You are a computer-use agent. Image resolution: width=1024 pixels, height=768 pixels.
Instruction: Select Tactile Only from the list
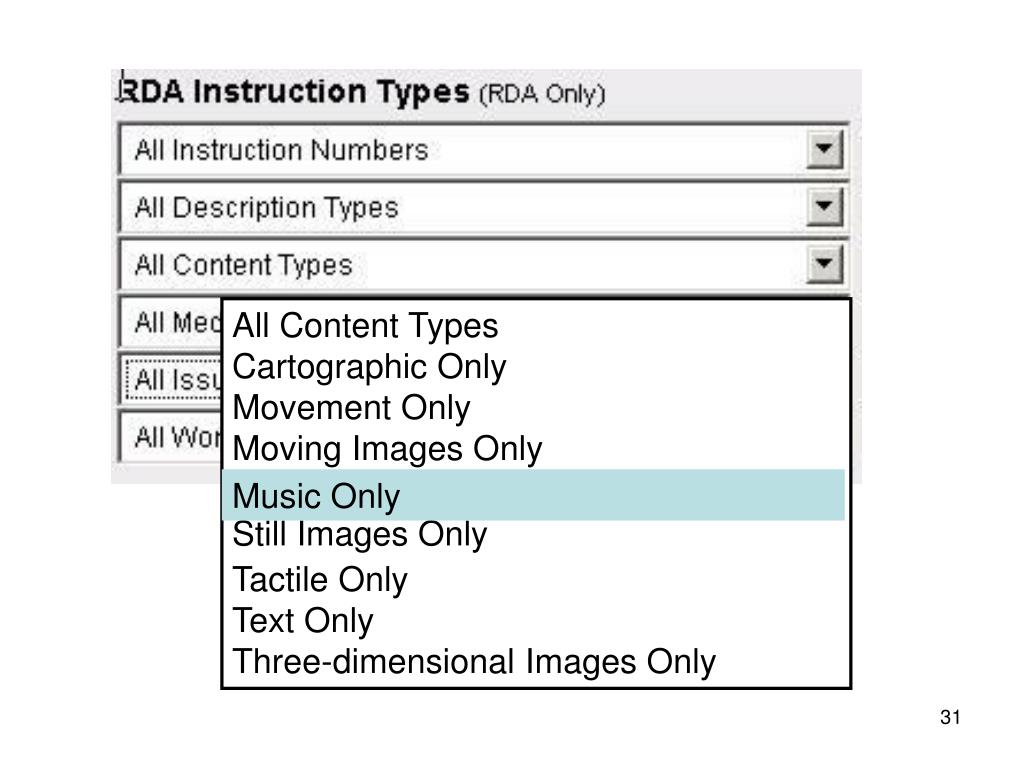pos(320,580)
